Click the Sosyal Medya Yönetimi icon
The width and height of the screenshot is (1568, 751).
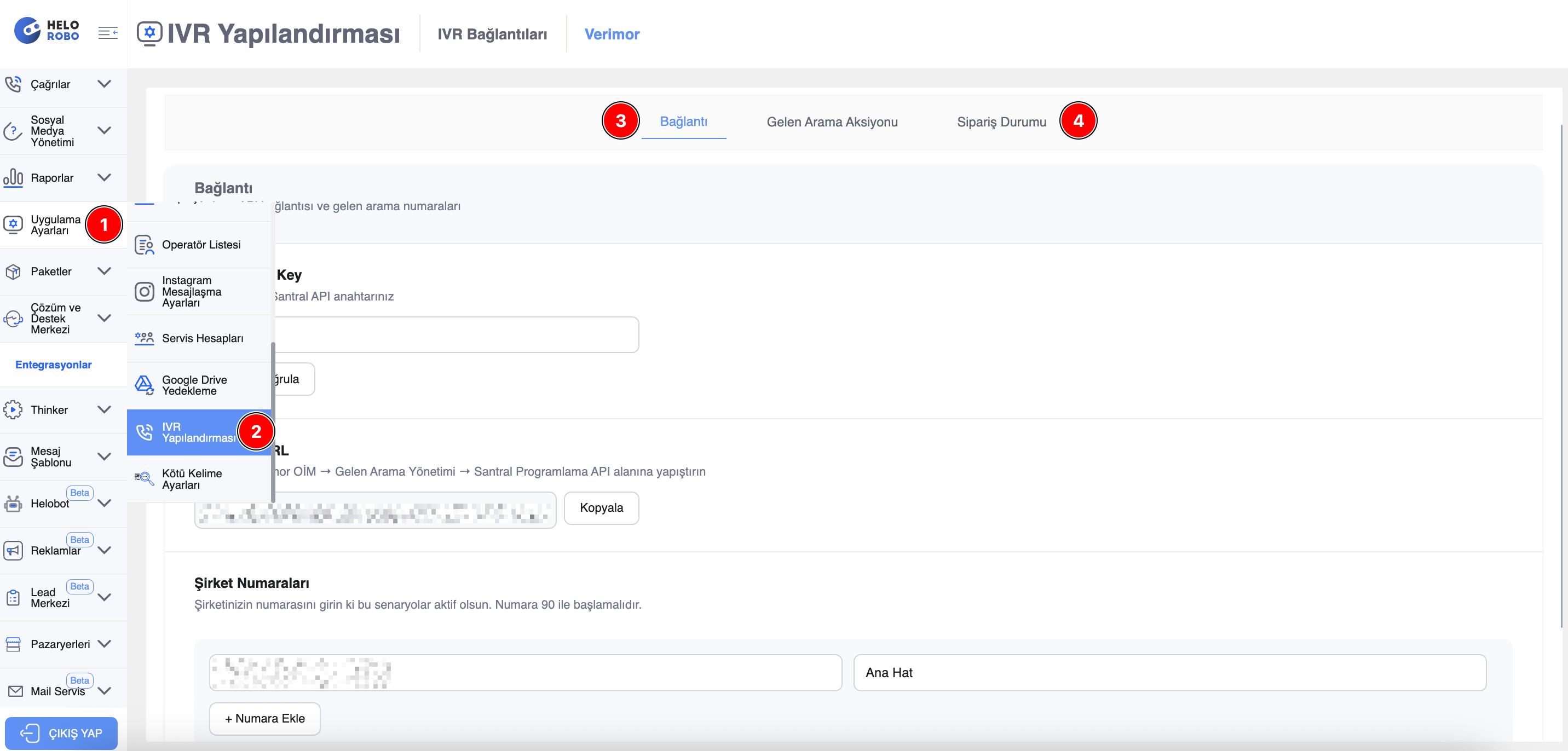click(13, 131)
